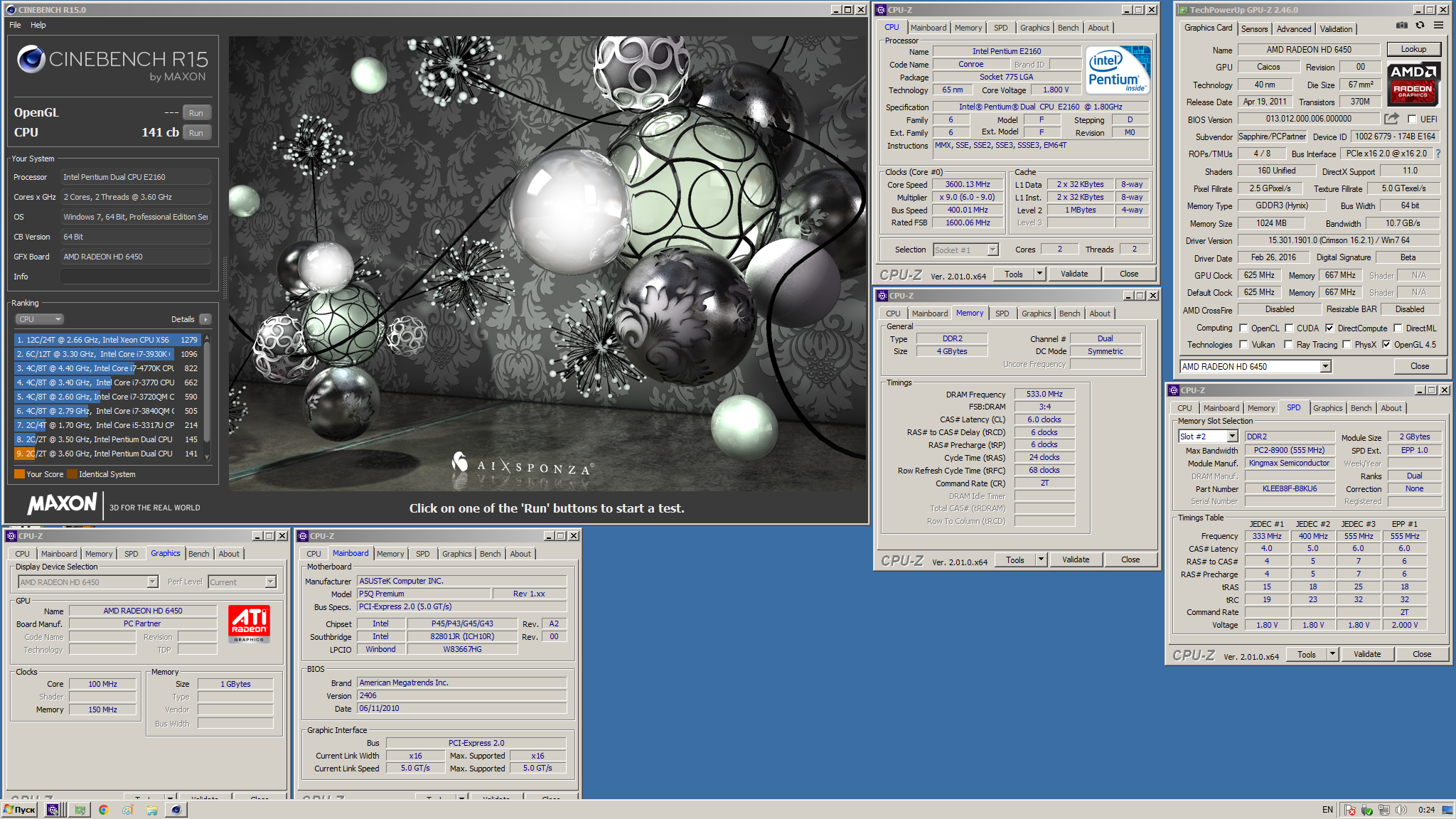Click the Cinebench Info input field
Viewport: 1456px width, 819px height.
tap(136, 277)
